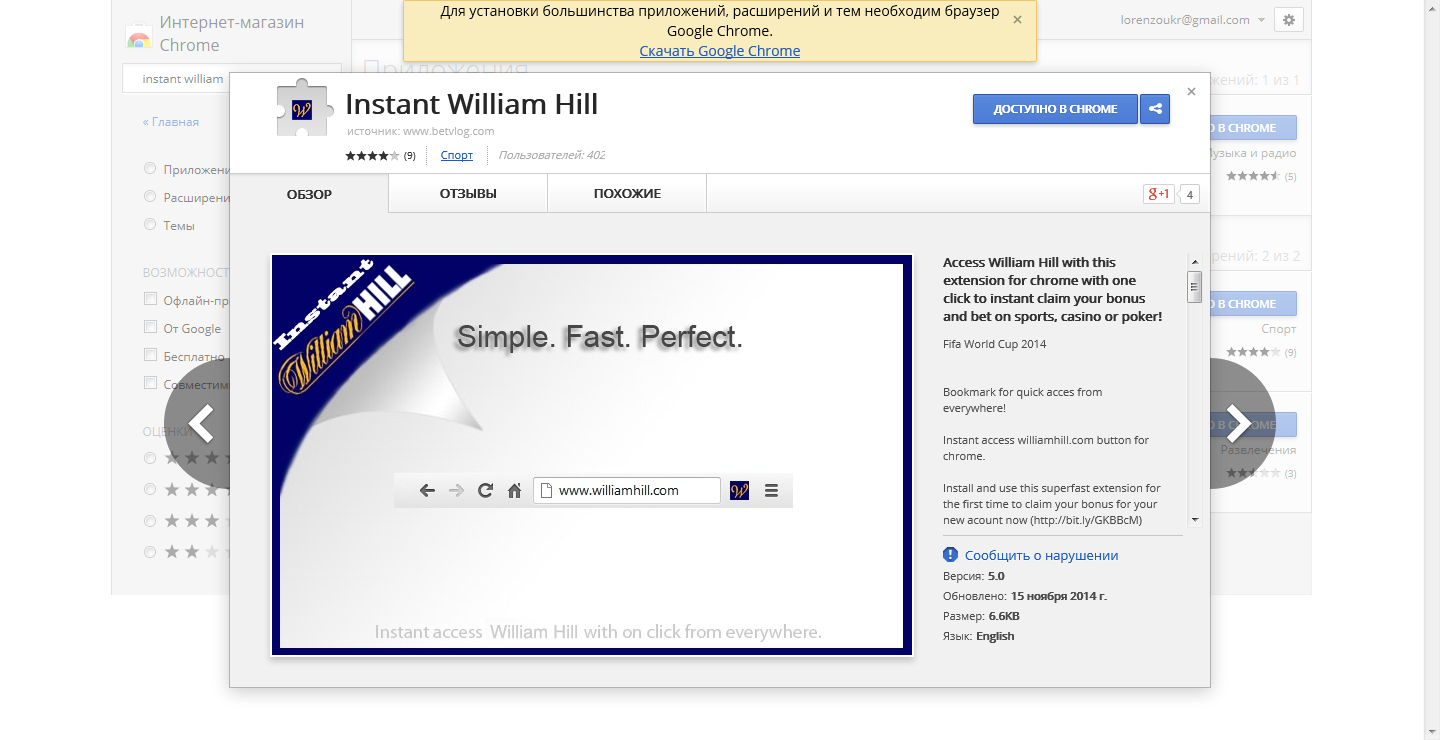Switch to the ОТЗЫВЫ tab
The image size is (1440, 740).
tap(468, 193)
